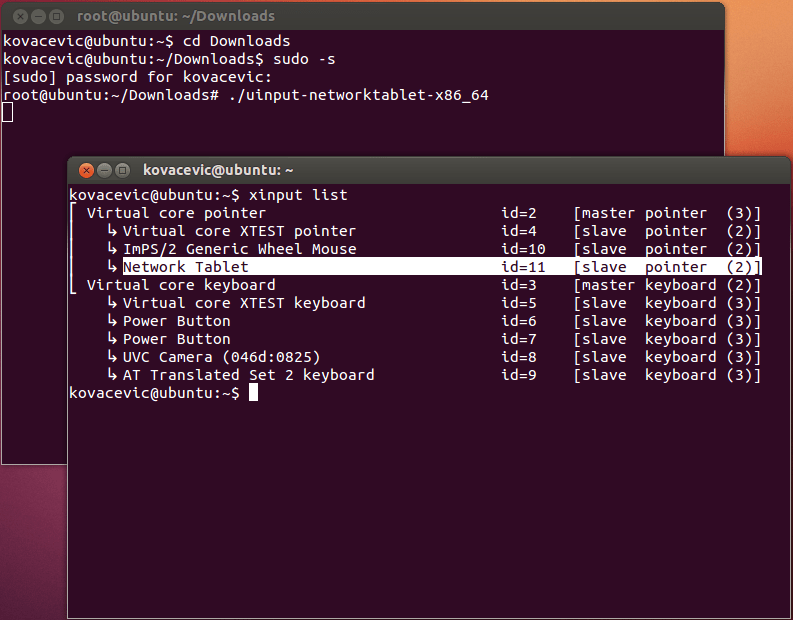Select the 'Virtual core pointer' line
The height and width of the screenshot is (620, 793).
[424, 213]
